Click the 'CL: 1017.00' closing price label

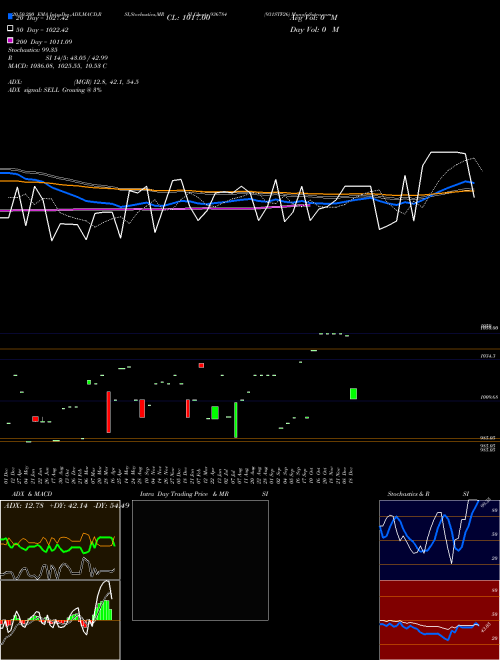coord(188,18)
